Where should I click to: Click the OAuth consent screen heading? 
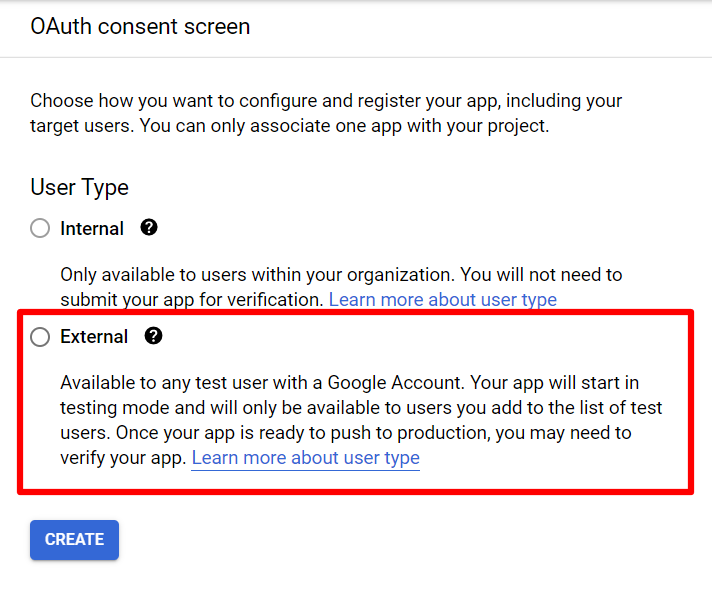140,27
